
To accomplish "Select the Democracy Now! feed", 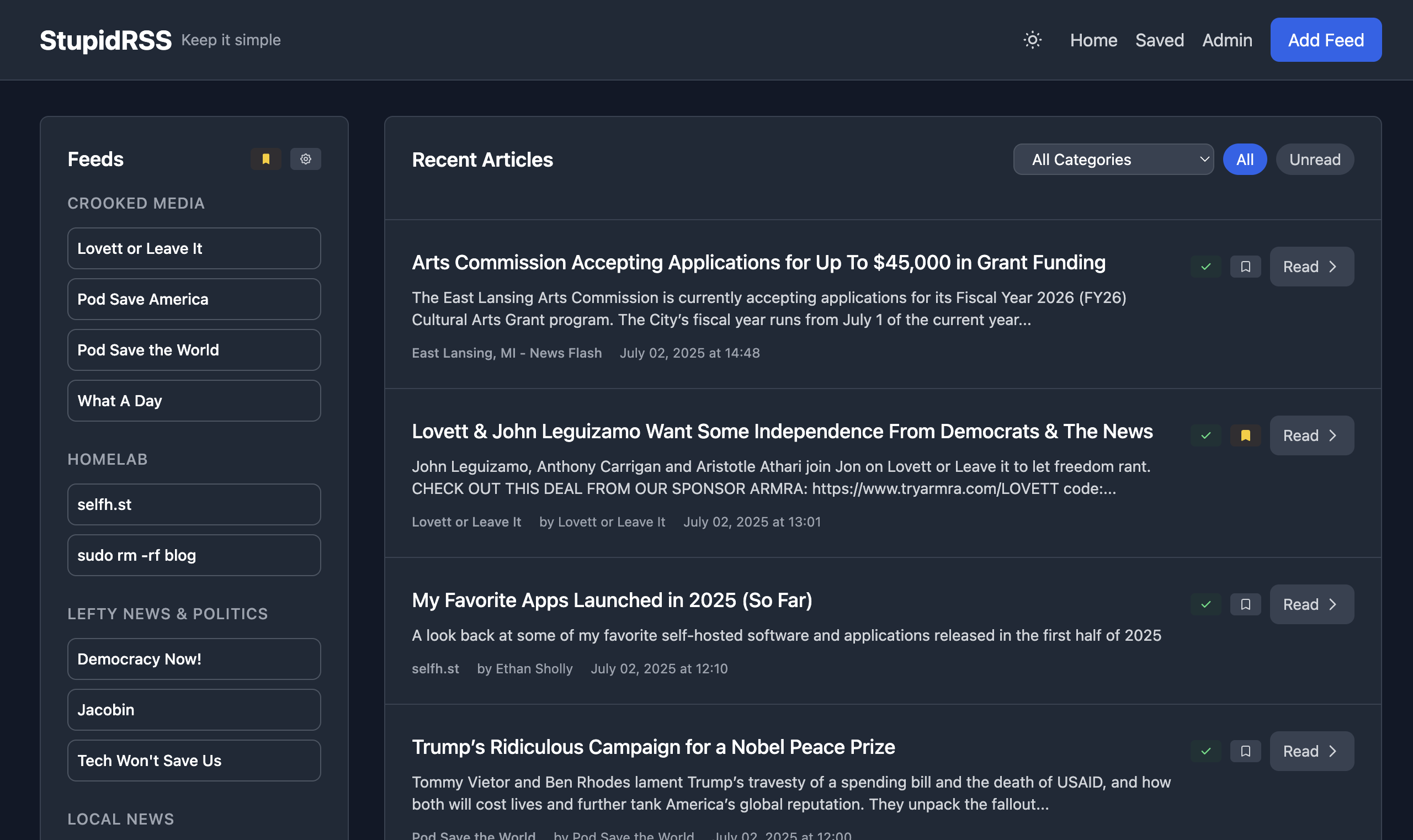I will point(194,659).
